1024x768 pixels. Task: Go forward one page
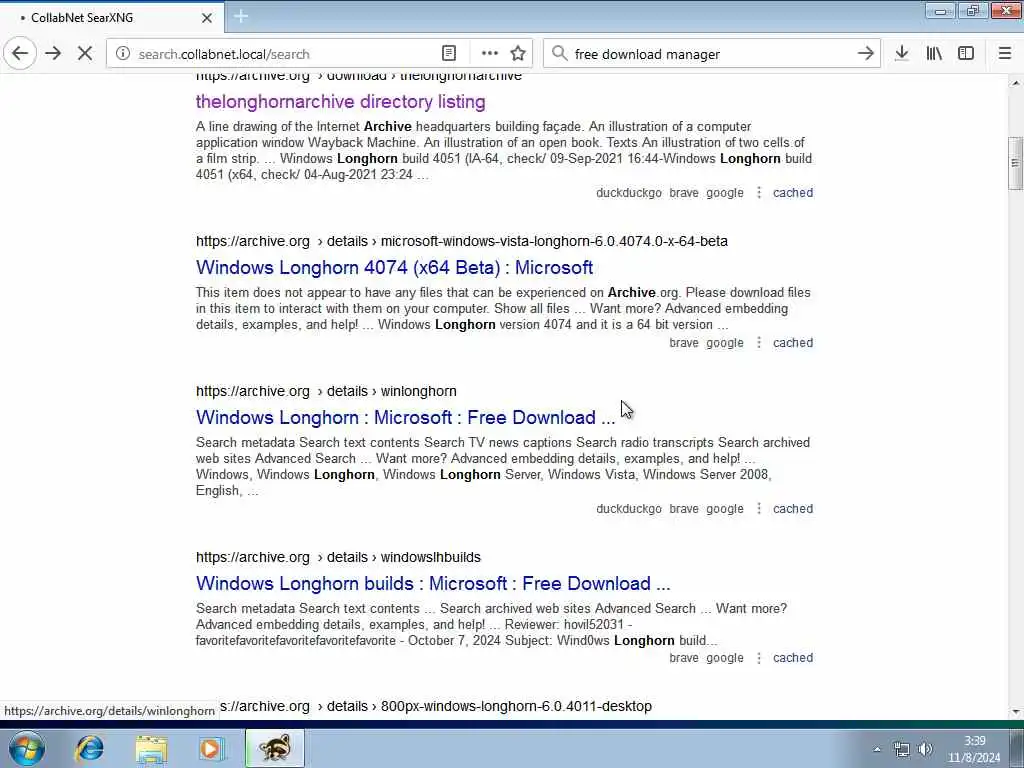[53, 54]
